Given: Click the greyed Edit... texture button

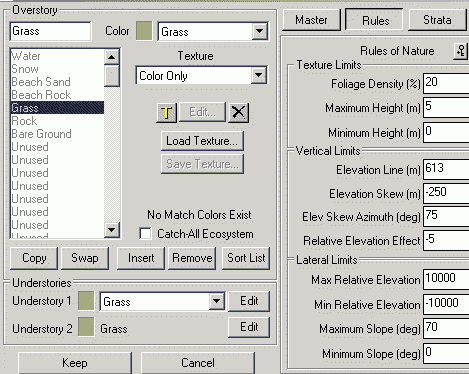Looking at the screenshot, I should coord(202,112).
